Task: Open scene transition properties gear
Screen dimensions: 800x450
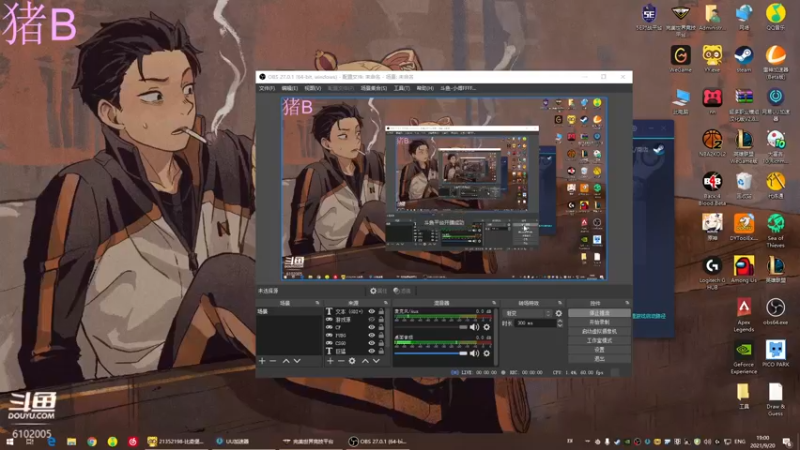Action: [x=559, y=313]
